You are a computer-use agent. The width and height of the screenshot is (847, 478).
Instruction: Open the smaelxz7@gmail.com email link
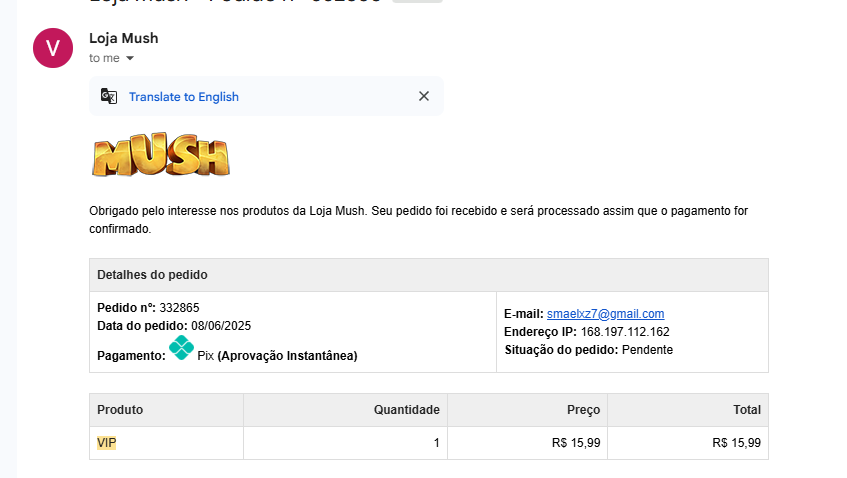pyautogui.click(x=606, y=314)
